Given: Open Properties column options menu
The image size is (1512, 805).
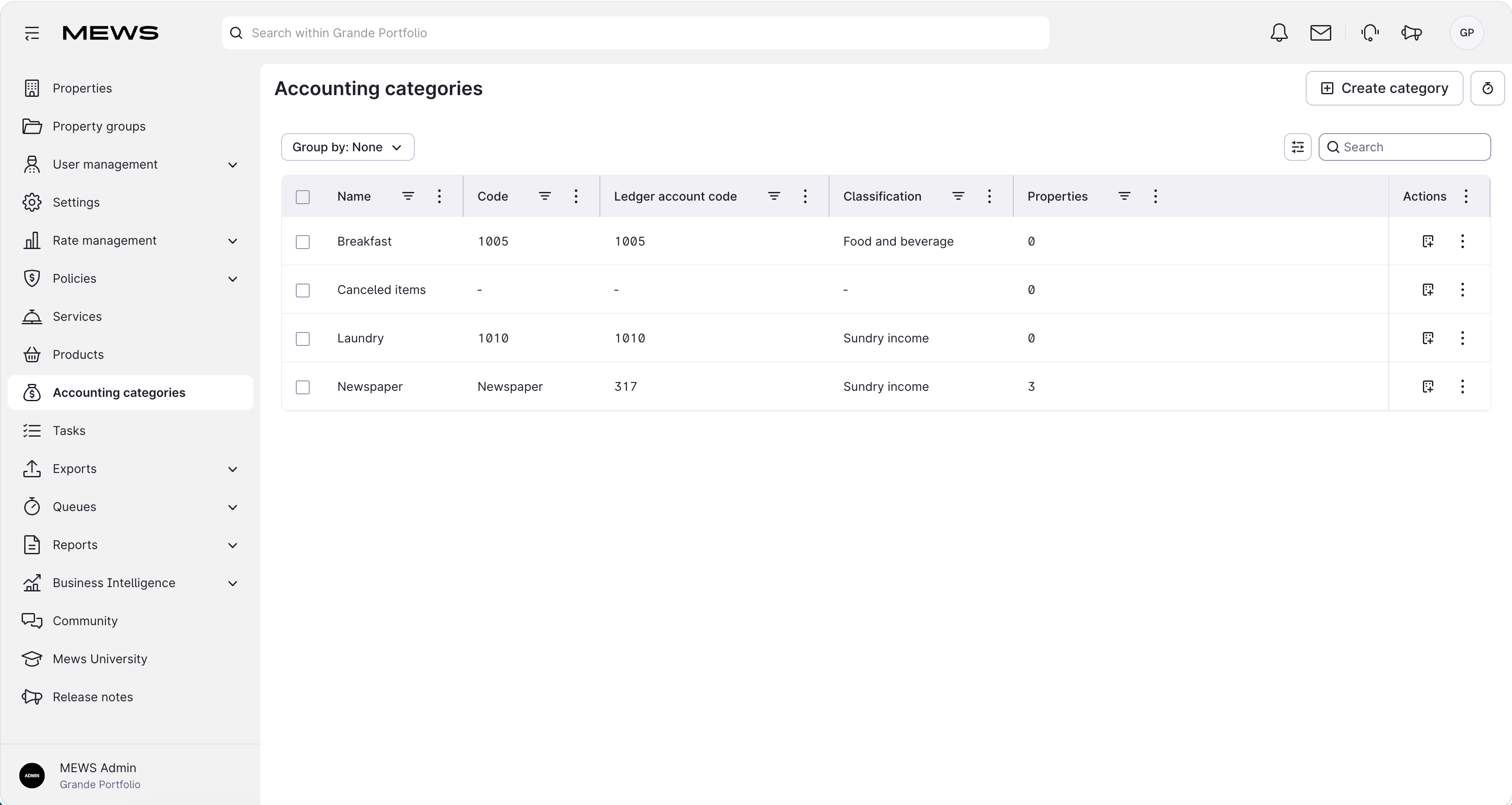Looking at the screenshot, I should [x=1155, y=196].
